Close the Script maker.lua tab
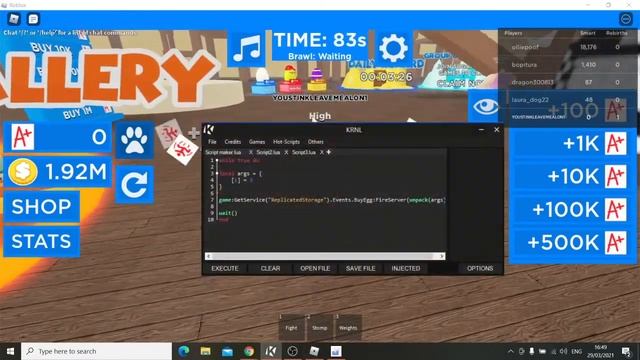 tap(251, 152)
